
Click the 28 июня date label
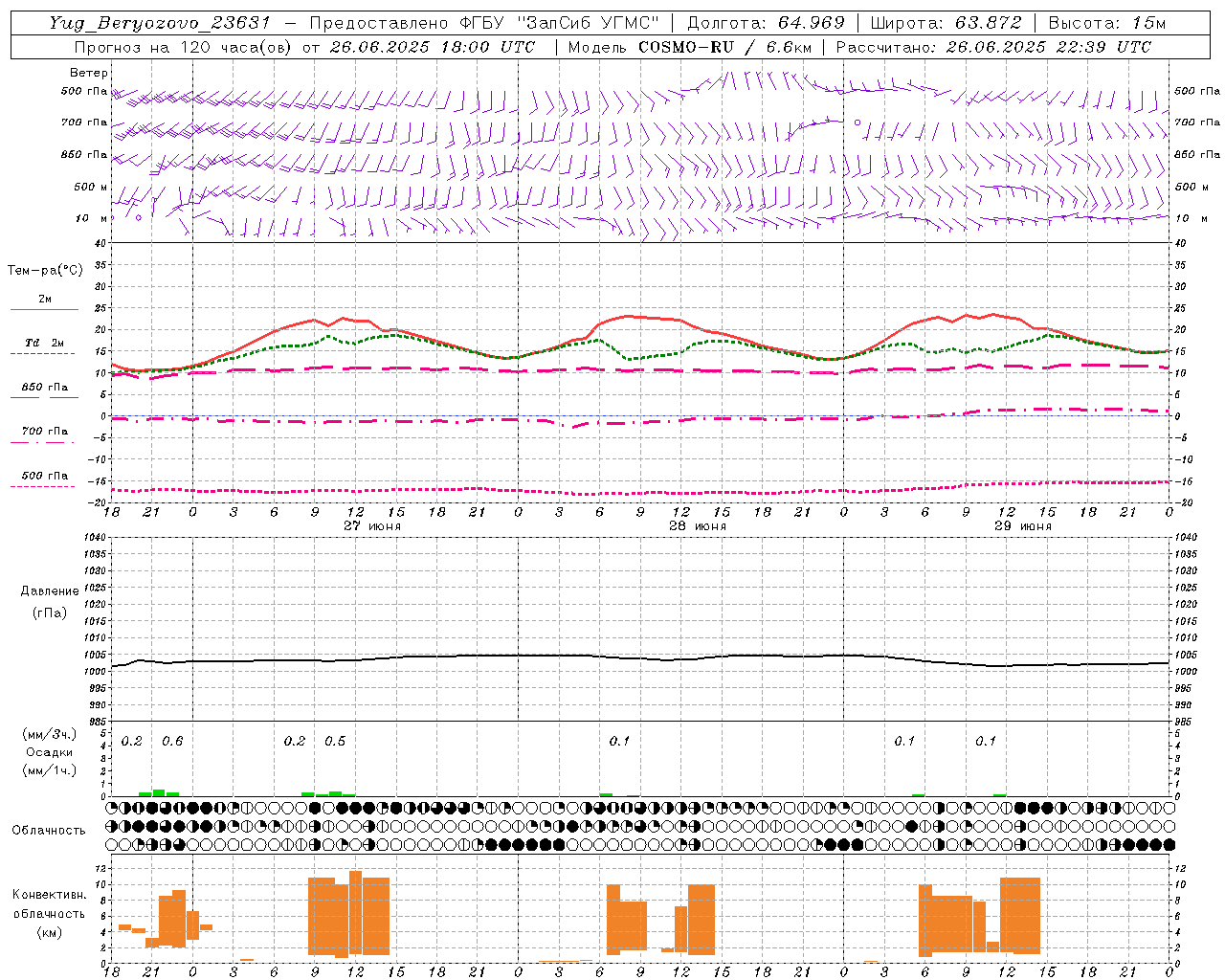(x=698, y=526)
